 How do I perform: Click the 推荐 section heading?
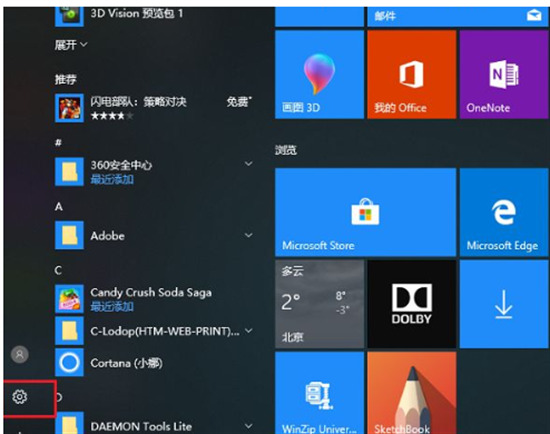66,79
